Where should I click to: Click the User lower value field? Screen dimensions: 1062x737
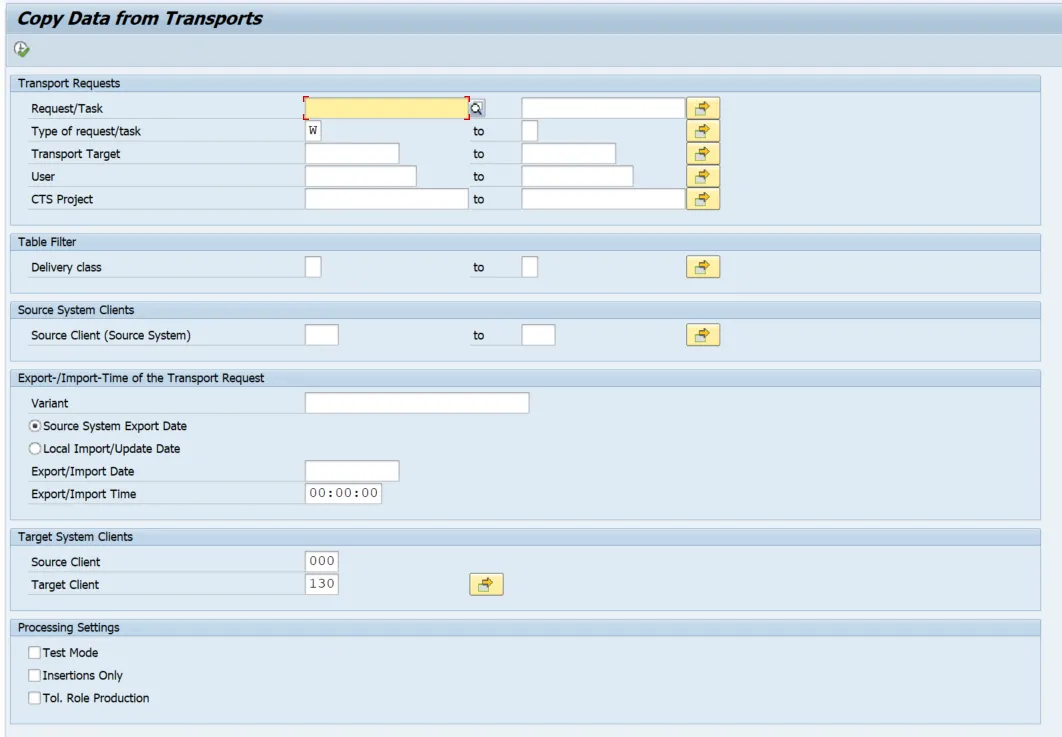[x=360, y=176]
